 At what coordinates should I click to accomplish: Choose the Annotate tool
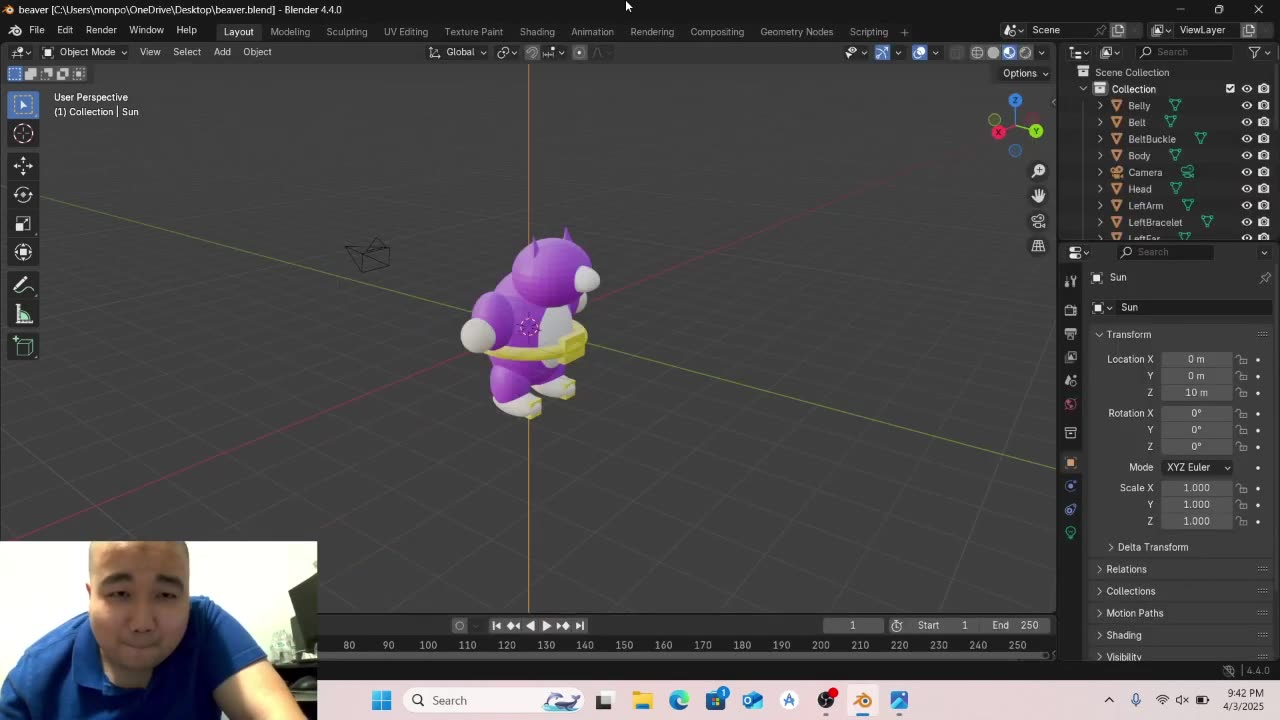[24, 286]
